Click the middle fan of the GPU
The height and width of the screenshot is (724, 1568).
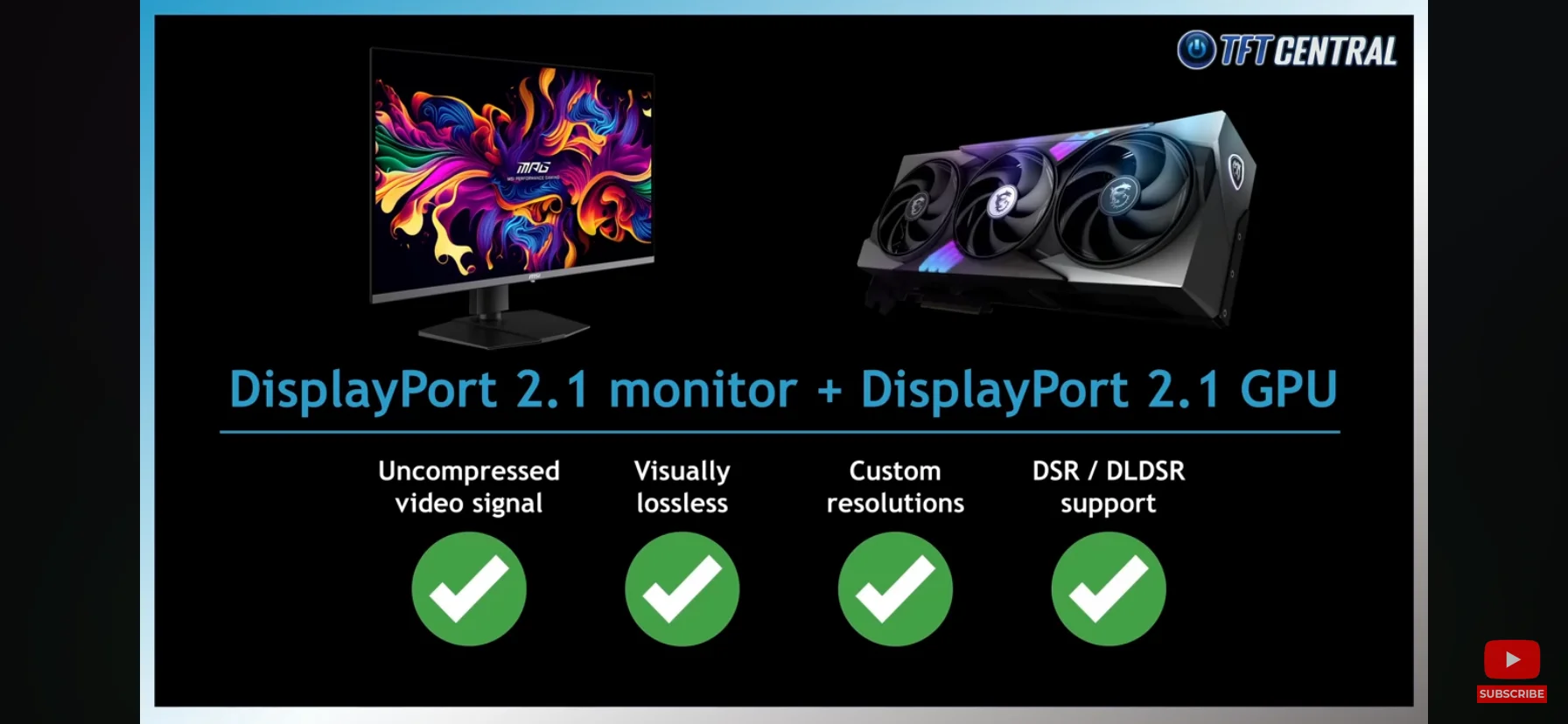(x=1002, y=203)
